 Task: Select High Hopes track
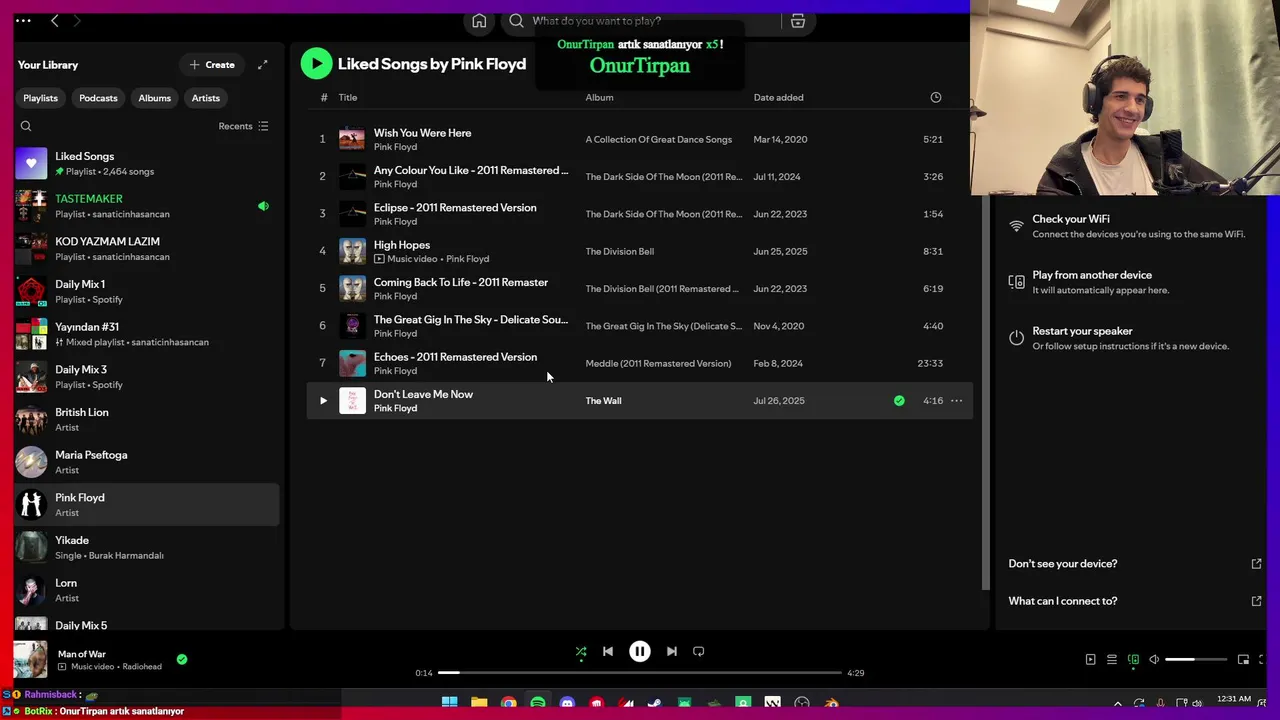(x=639, y=251)
